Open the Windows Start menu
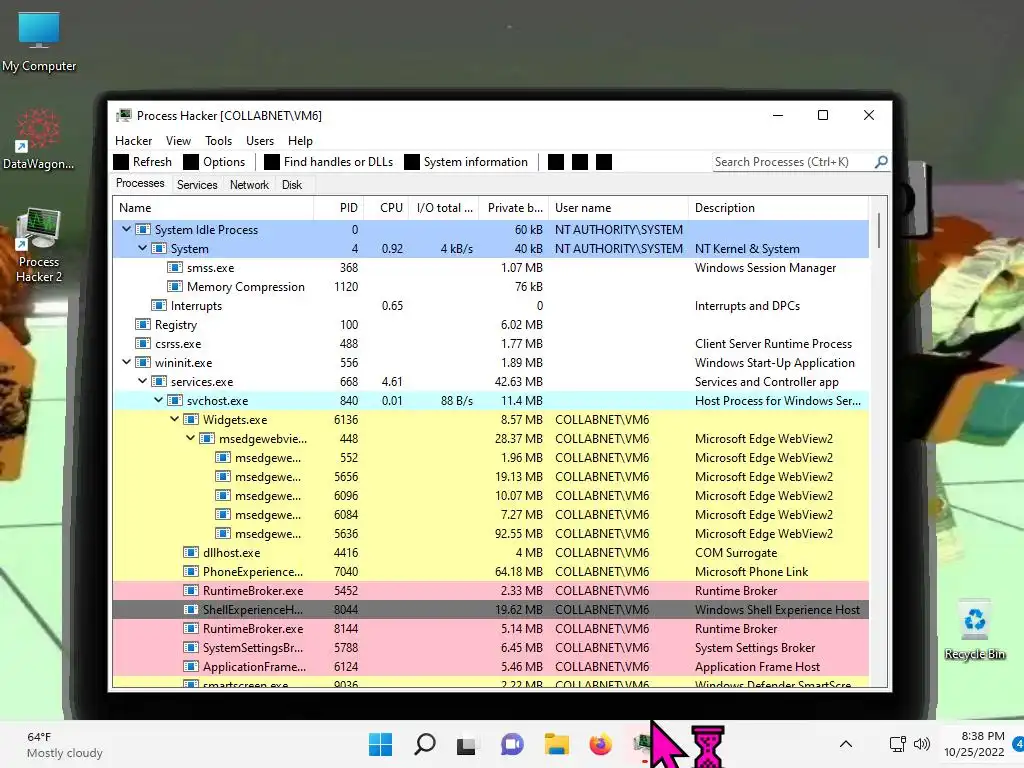The height and width of the screenshot is (768, 1024). (380, 744)
